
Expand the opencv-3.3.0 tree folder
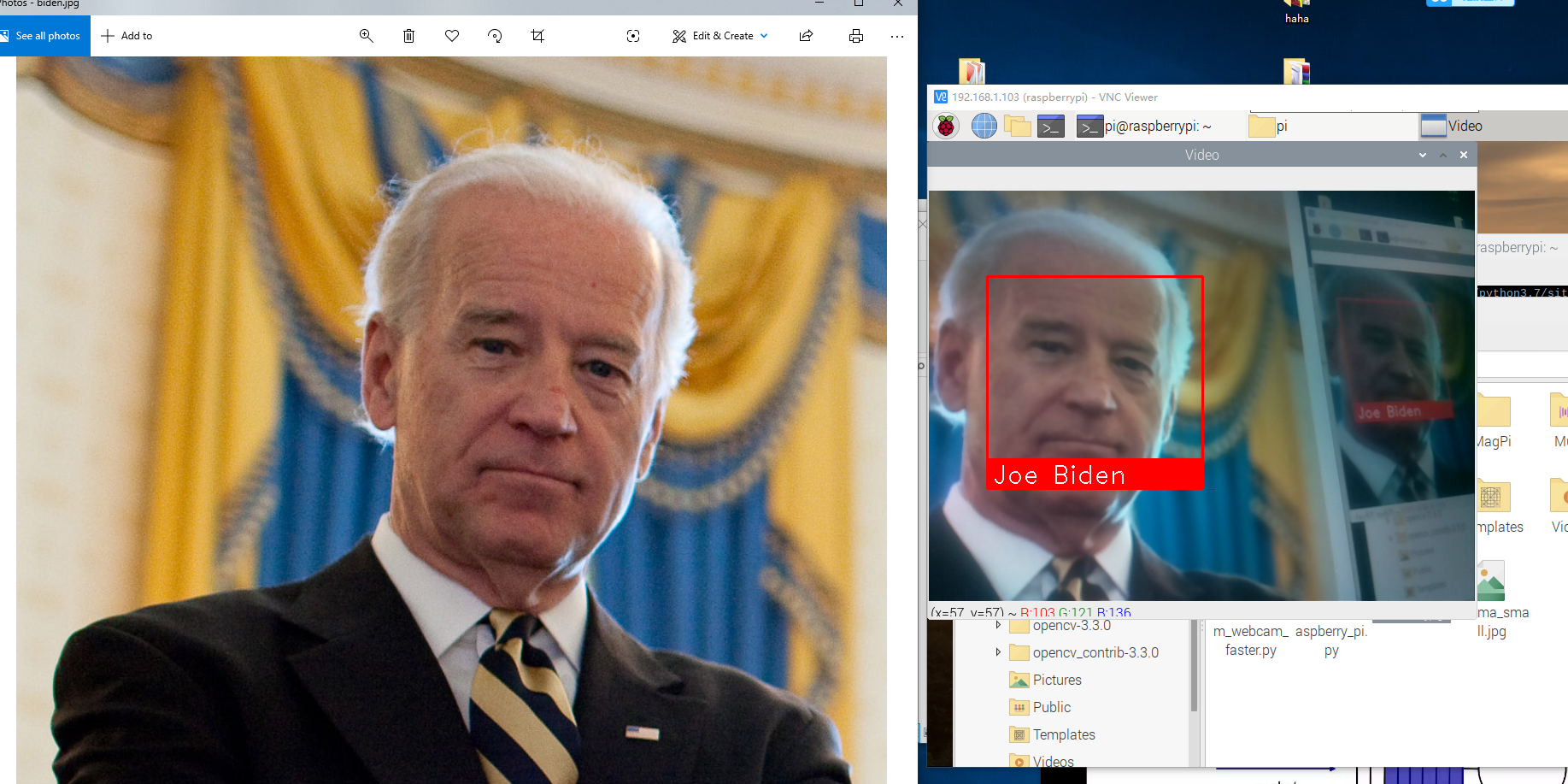point(998,625)
